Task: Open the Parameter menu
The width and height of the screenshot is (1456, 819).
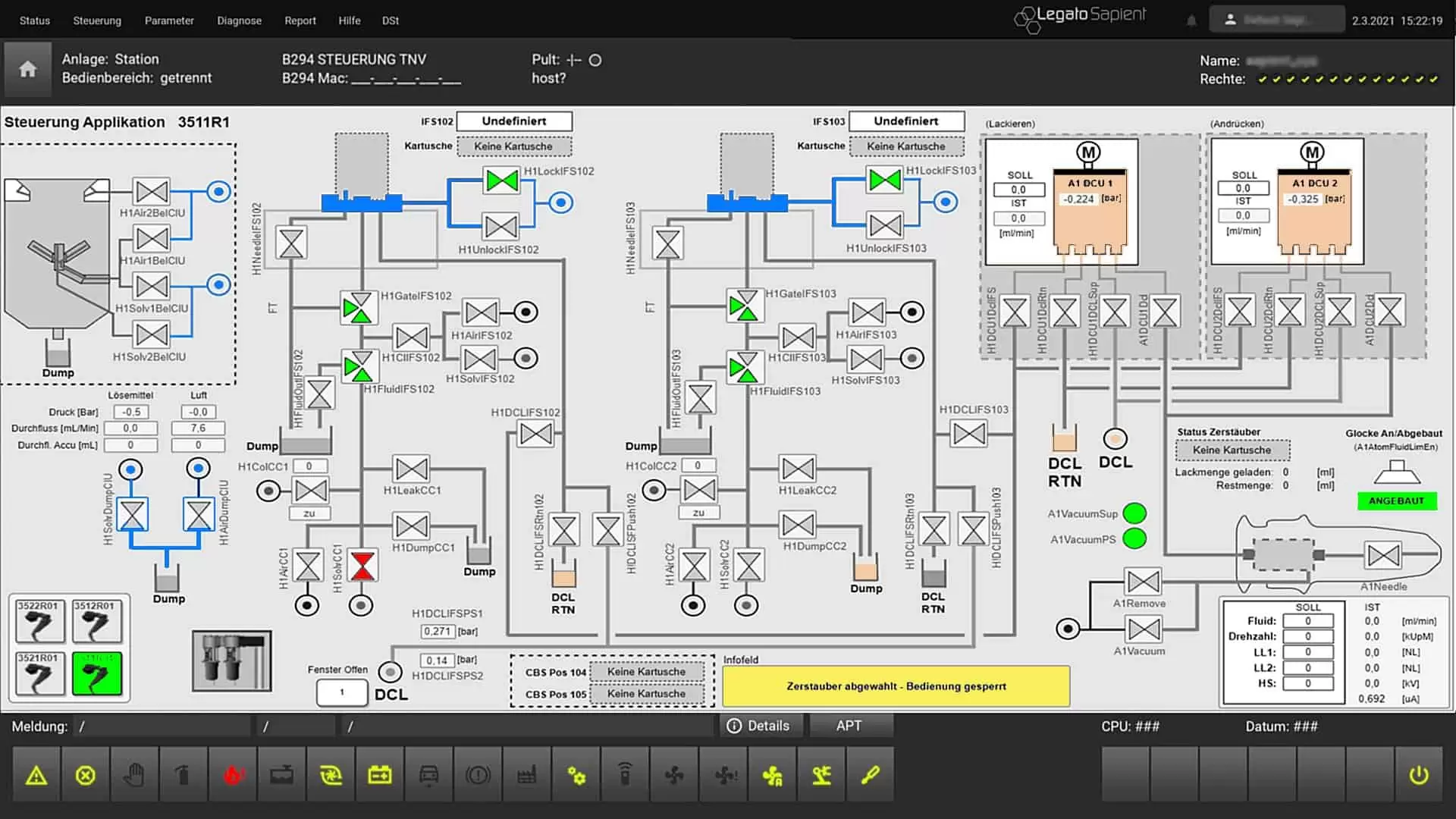Action: click(x=169, y=20)
